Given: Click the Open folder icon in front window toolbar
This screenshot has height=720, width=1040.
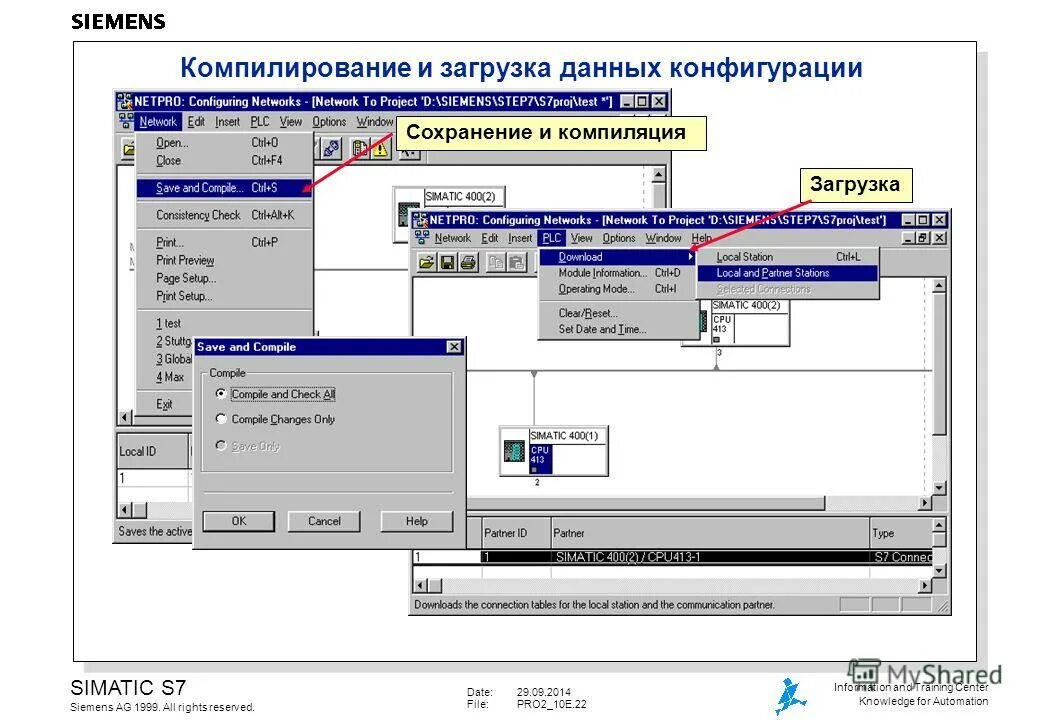Looking at the screenshot, I should pyautogui.click(x=427, y=263).
